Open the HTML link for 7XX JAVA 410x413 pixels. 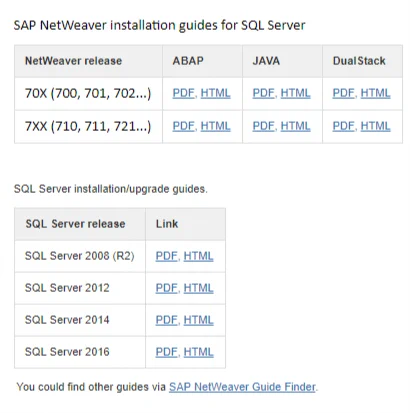coord(295,126)
